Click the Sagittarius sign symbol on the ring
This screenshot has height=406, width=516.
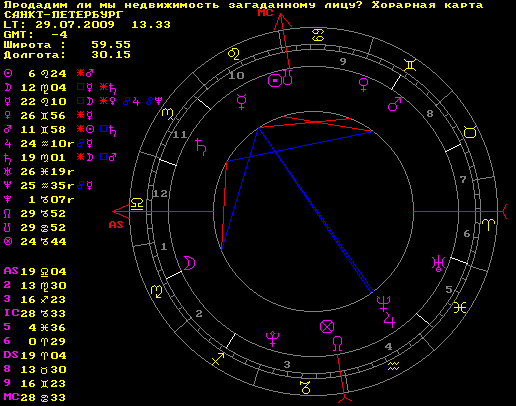click(218, 359)
